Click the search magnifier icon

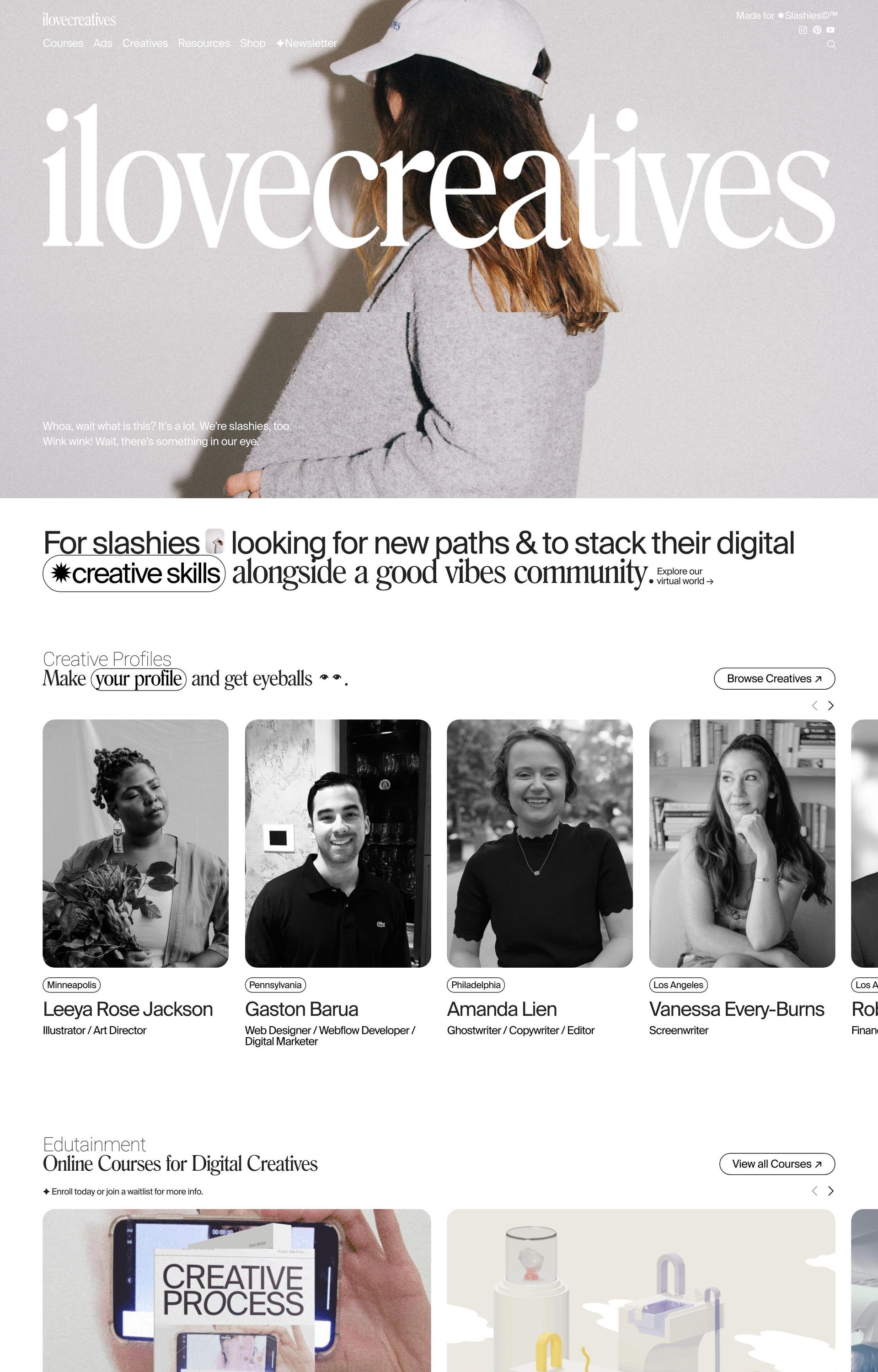tap(831, 44)
